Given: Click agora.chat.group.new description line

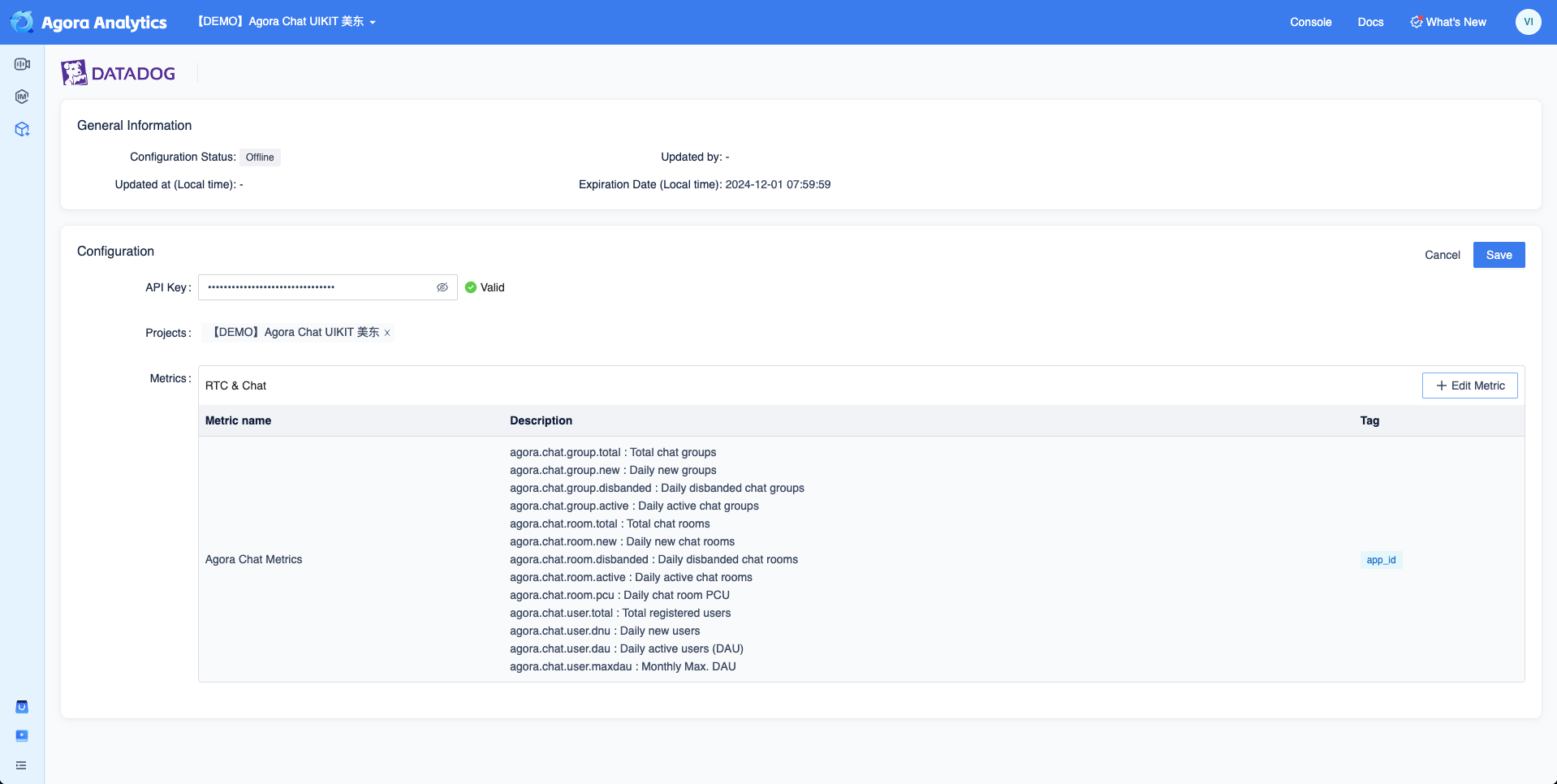Looking at the screenshot, I should click(613, 470).
